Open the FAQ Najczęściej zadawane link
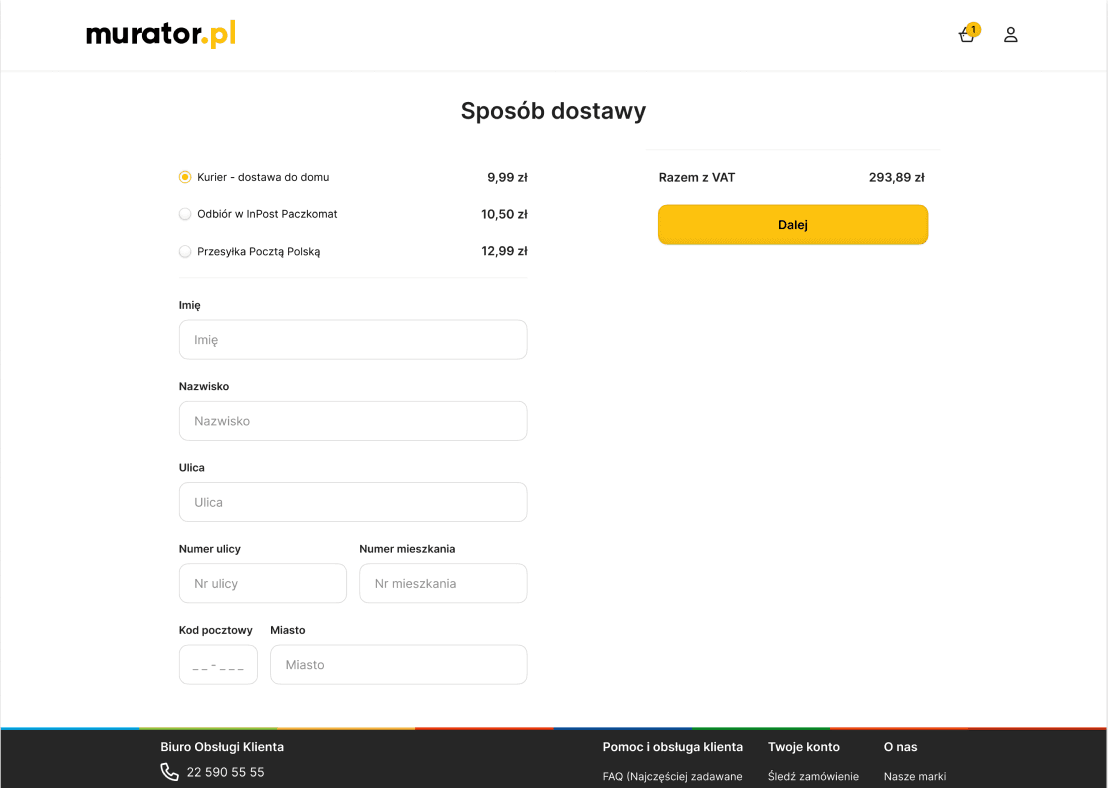The width and height of the screenshot is (1108, 788). pos(672,776)
